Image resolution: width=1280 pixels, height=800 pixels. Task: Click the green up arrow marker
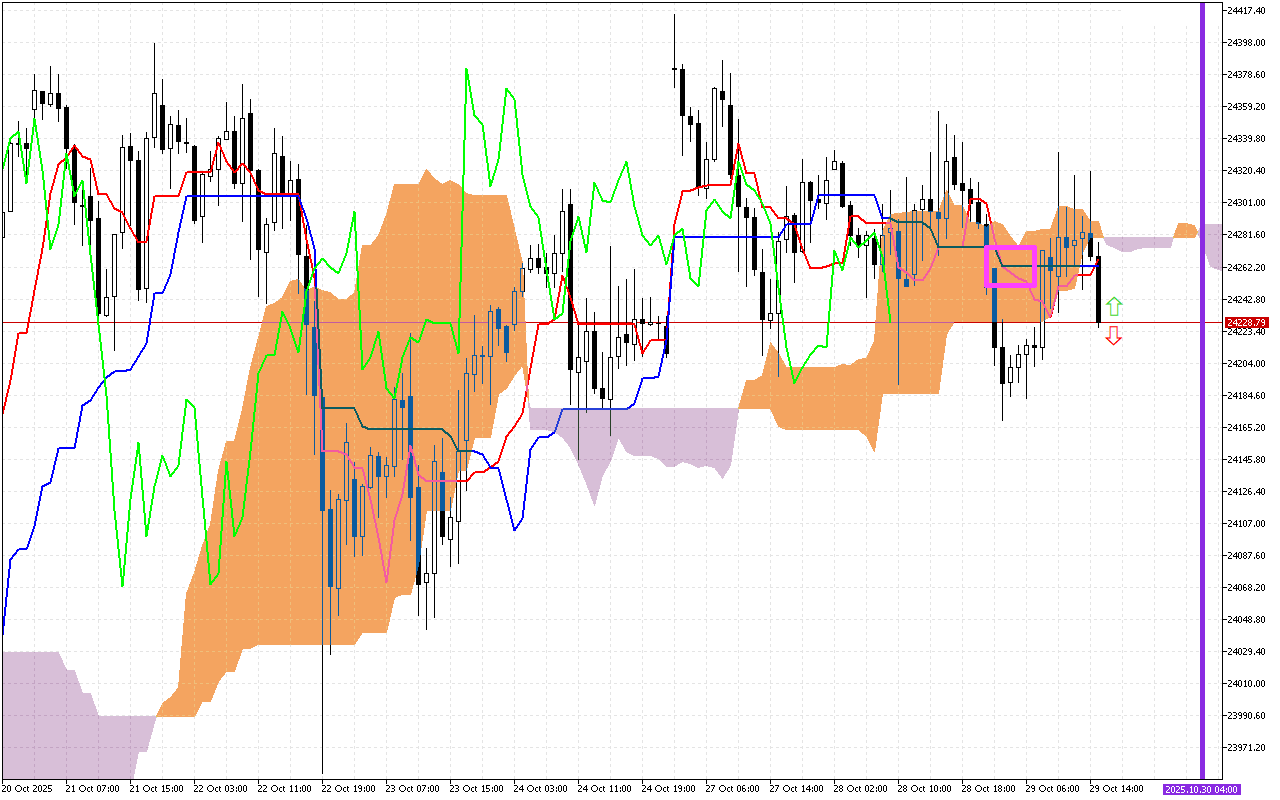pyautogui.click(x=1114, y=306)
